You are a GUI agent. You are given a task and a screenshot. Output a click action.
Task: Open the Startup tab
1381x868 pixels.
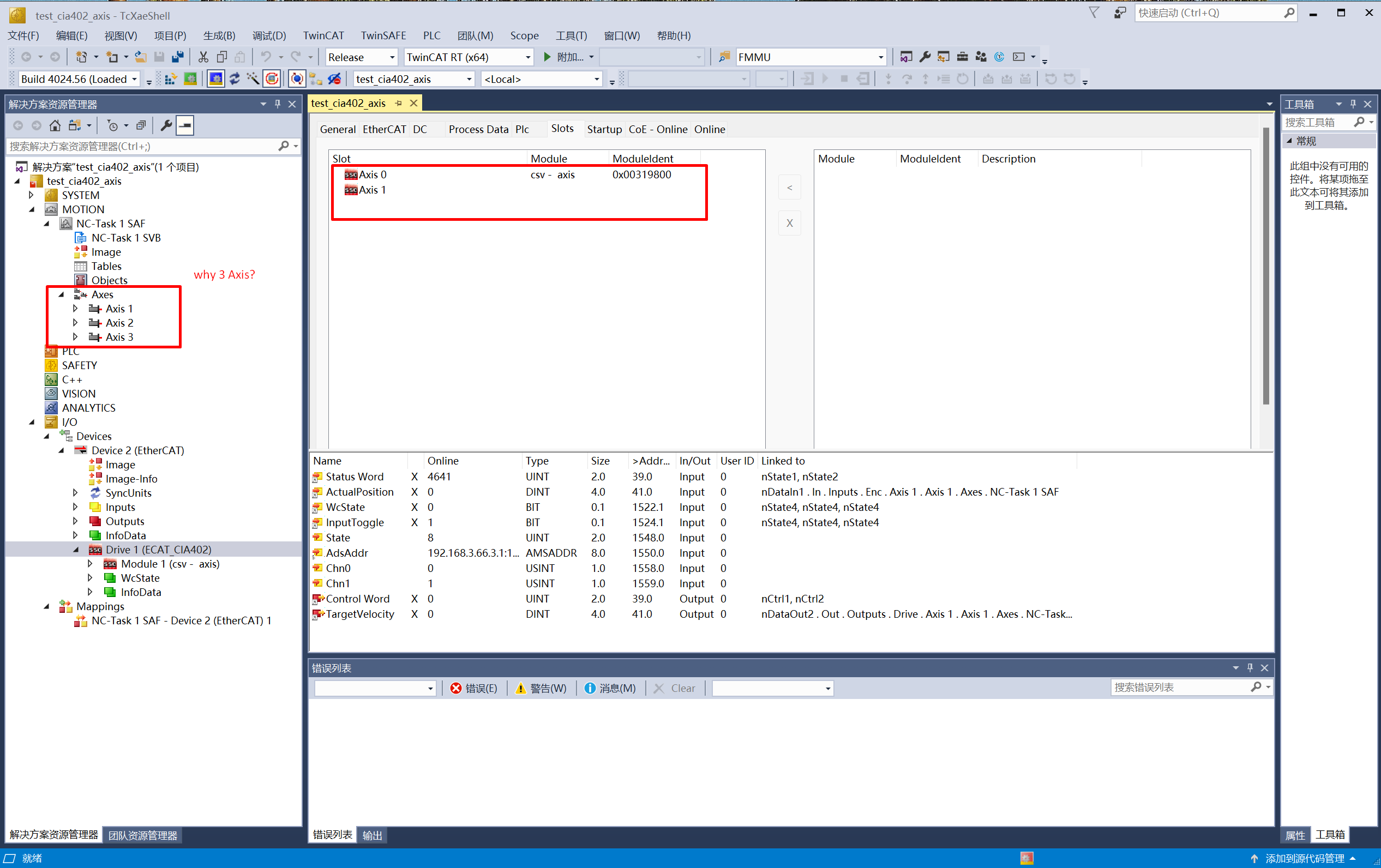tap(604, 129)
